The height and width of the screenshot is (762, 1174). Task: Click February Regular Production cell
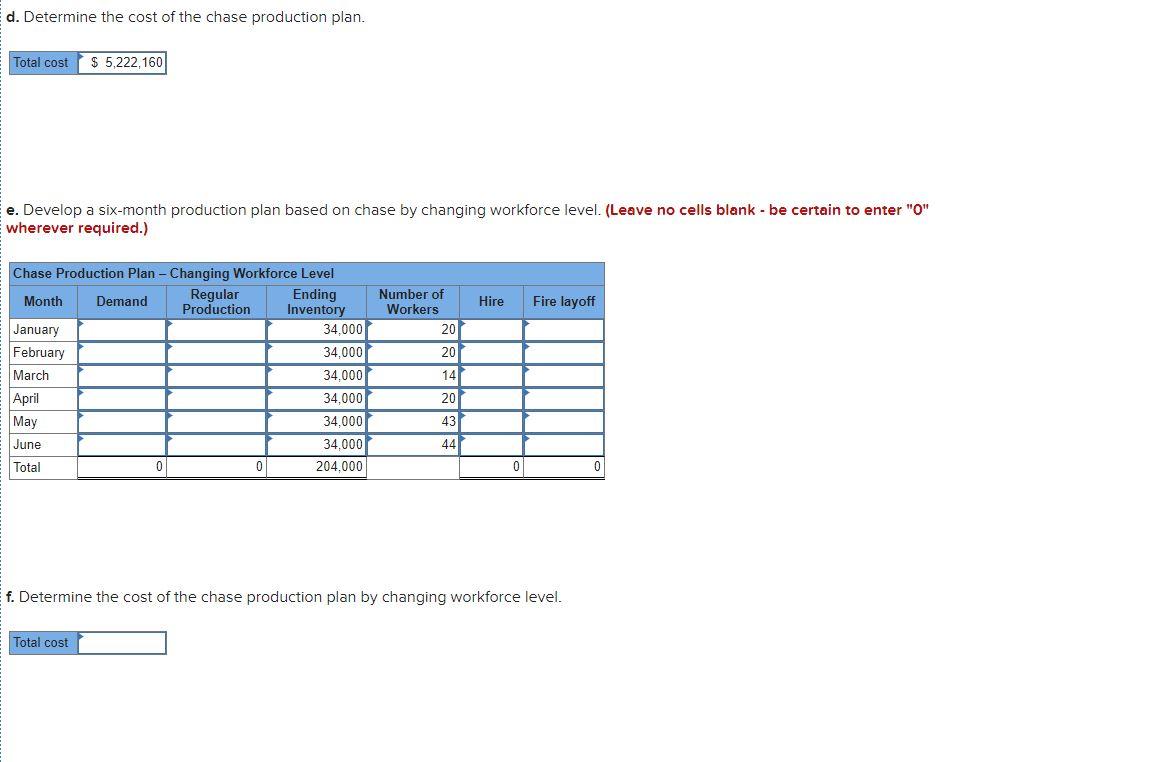pos(216,353)
